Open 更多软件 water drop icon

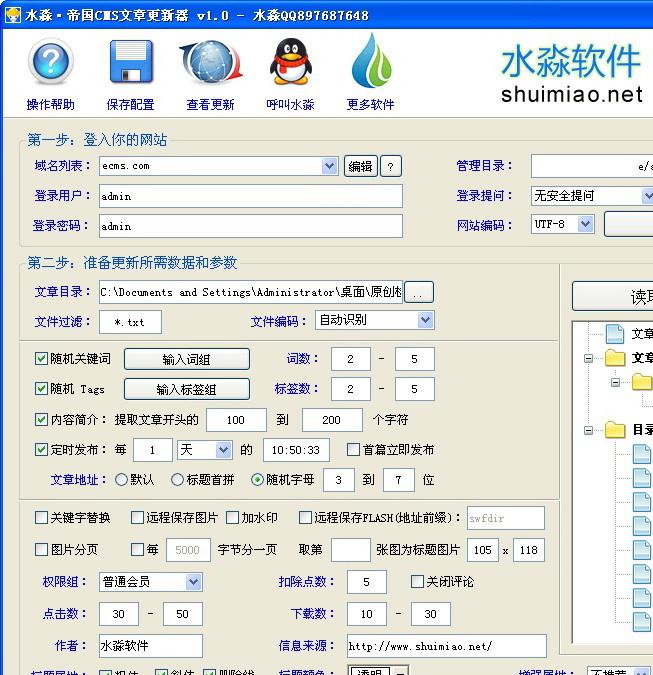pyautogui.click(x=371, y=61)
